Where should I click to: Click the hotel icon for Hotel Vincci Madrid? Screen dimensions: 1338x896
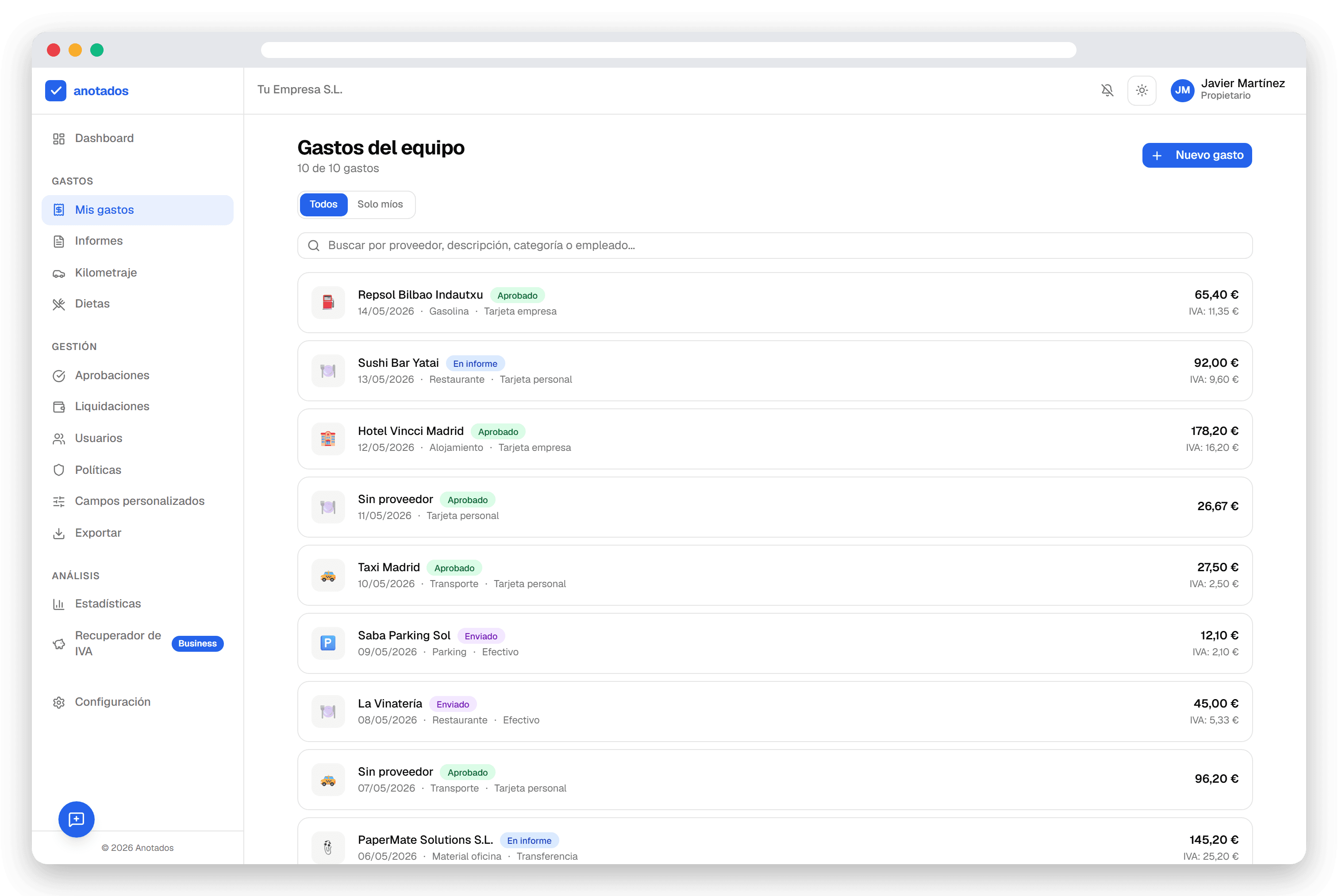click(328, 439)
